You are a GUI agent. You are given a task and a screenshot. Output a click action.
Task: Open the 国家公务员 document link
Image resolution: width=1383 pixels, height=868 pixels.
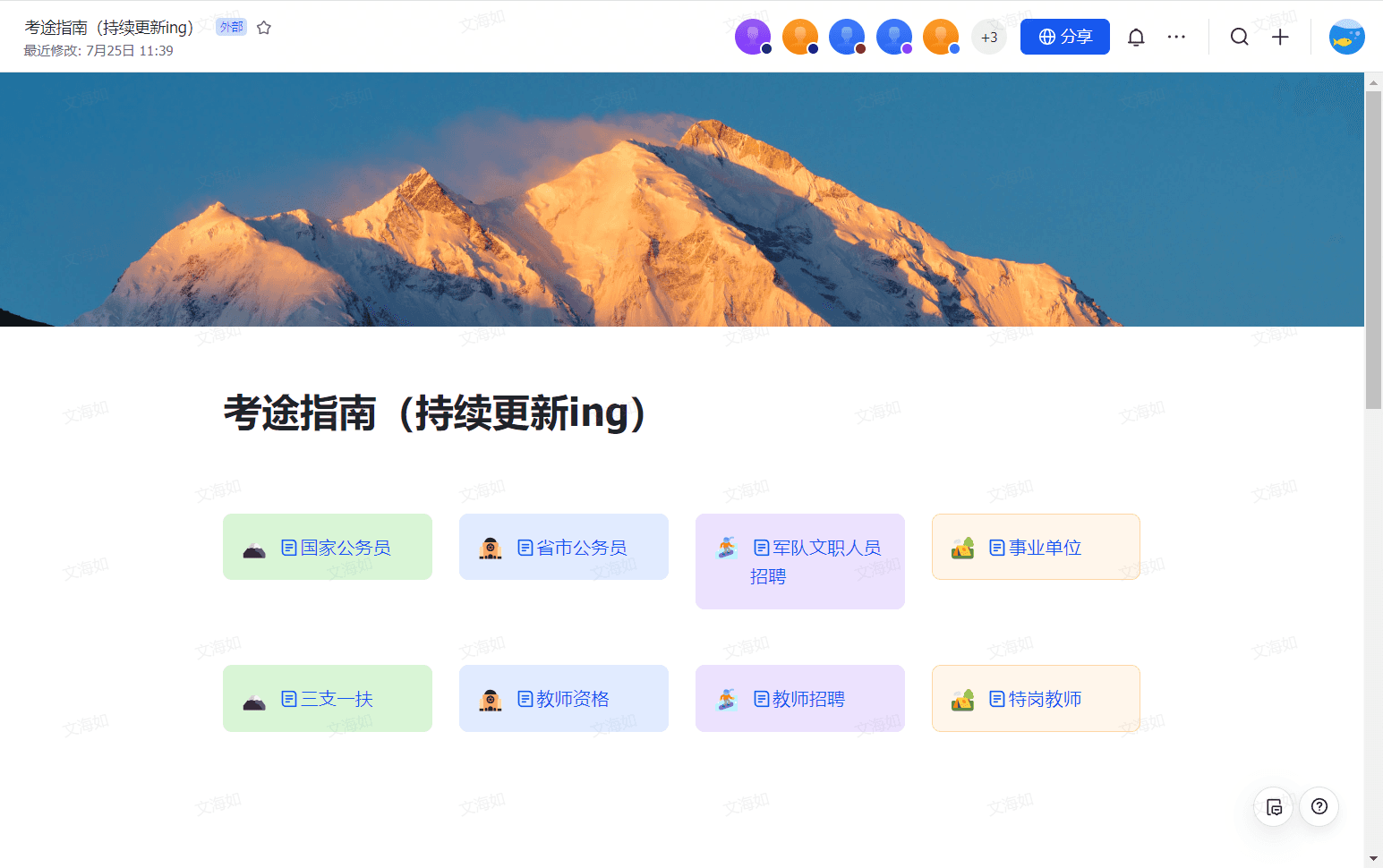336,548
